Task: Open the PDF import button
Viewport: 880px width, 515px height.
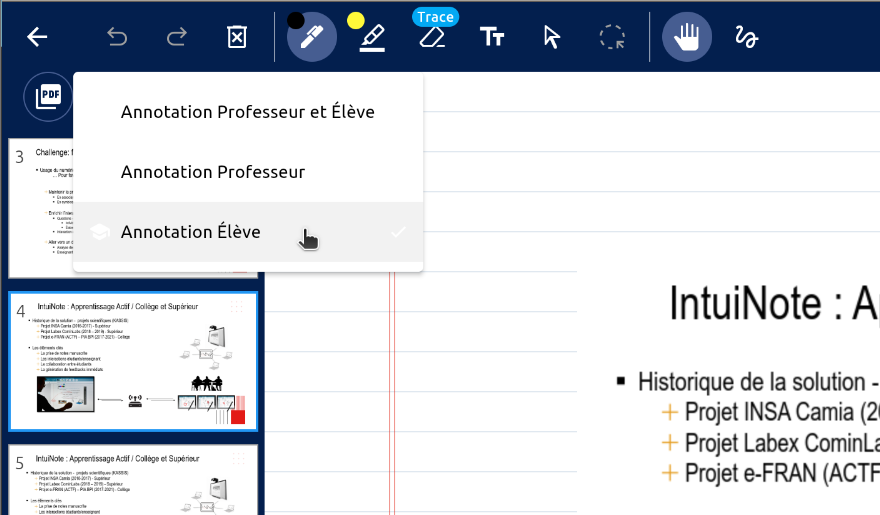Action: [48, 96]
